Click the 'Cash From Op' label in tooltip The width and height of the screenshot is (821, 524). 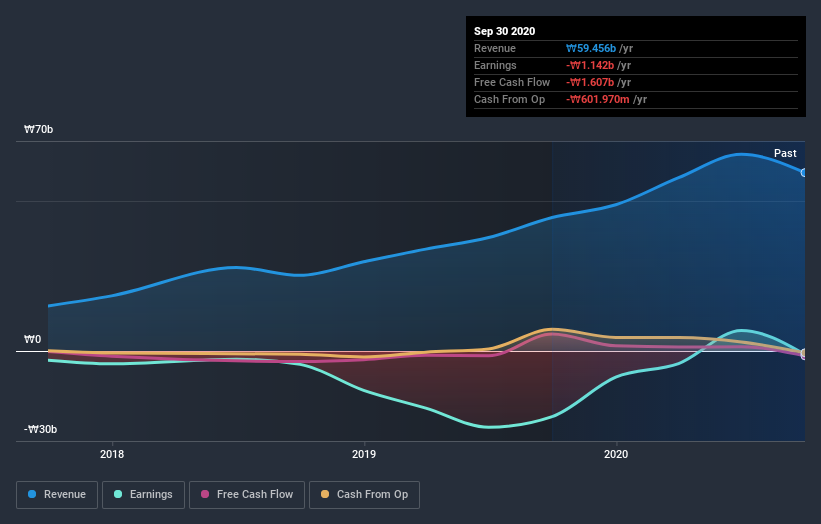pos(509,99)
